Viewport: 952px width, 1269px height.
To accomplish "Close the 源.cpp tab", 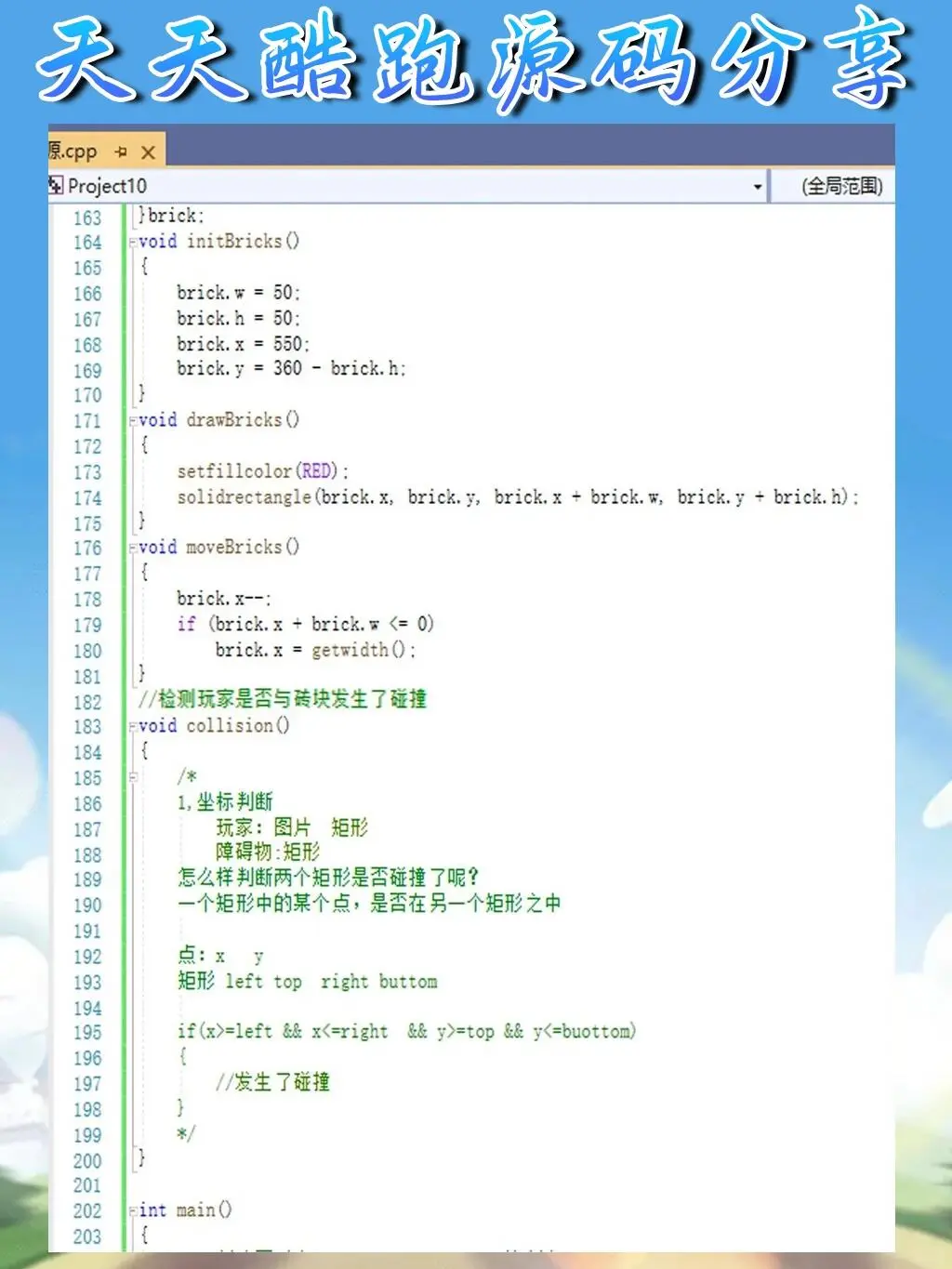I will pos(148,152).
